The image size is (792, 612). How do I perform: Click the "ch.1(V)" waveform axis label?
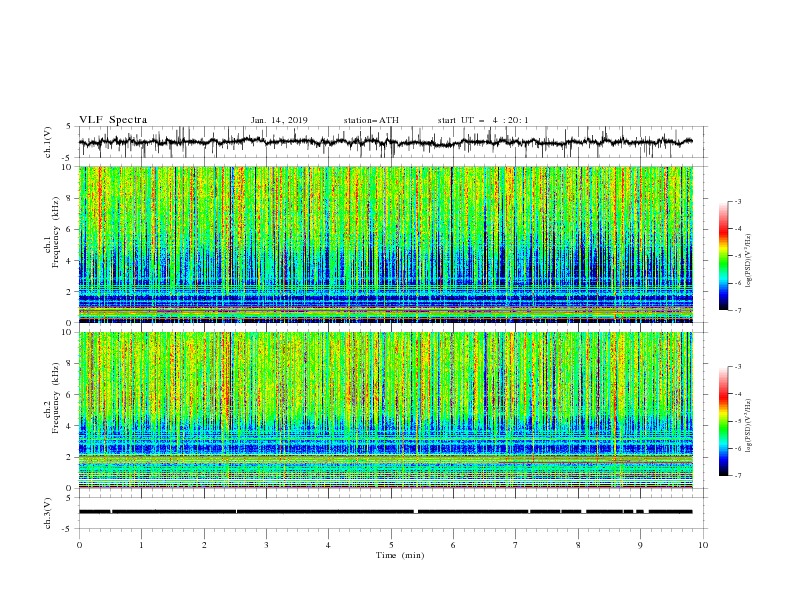48,142
